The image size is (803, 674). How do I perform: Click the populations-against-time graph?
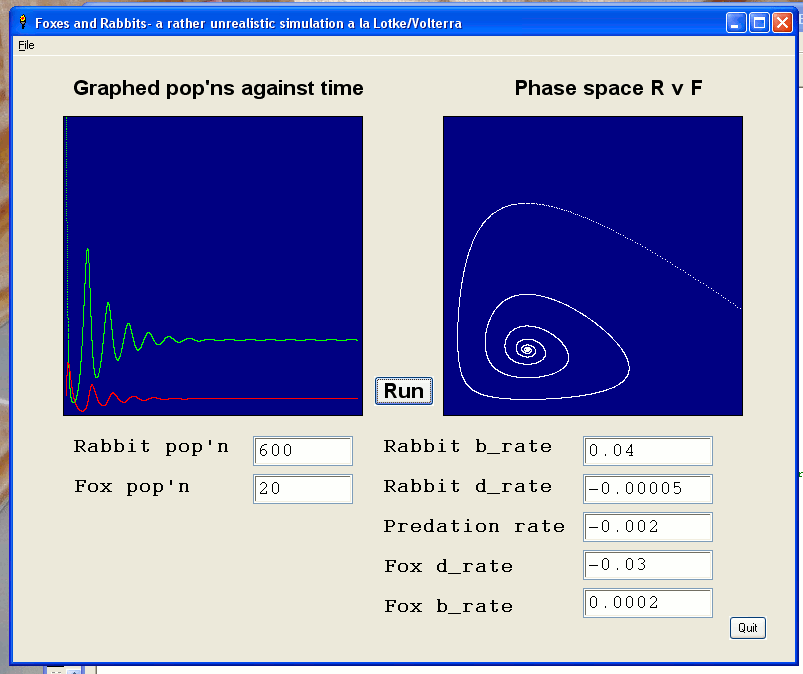[x=213, y=265]
